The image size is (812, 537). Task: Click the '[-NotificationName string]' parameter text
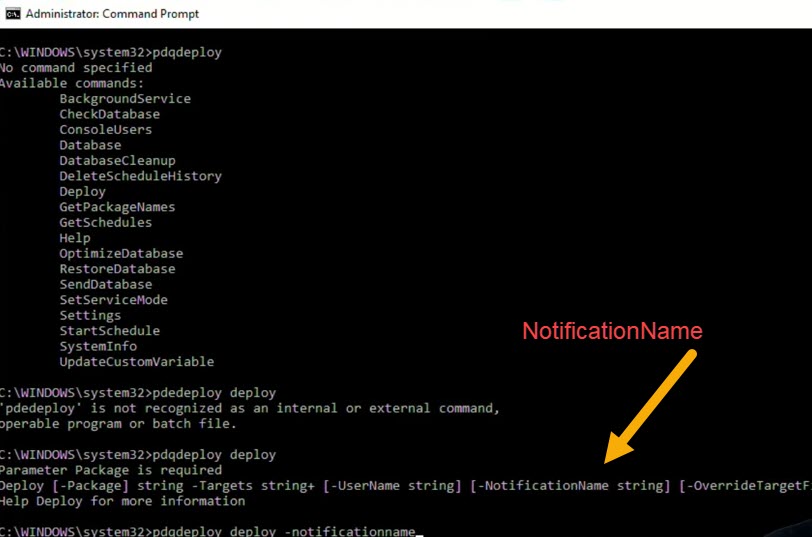[570, 486]
